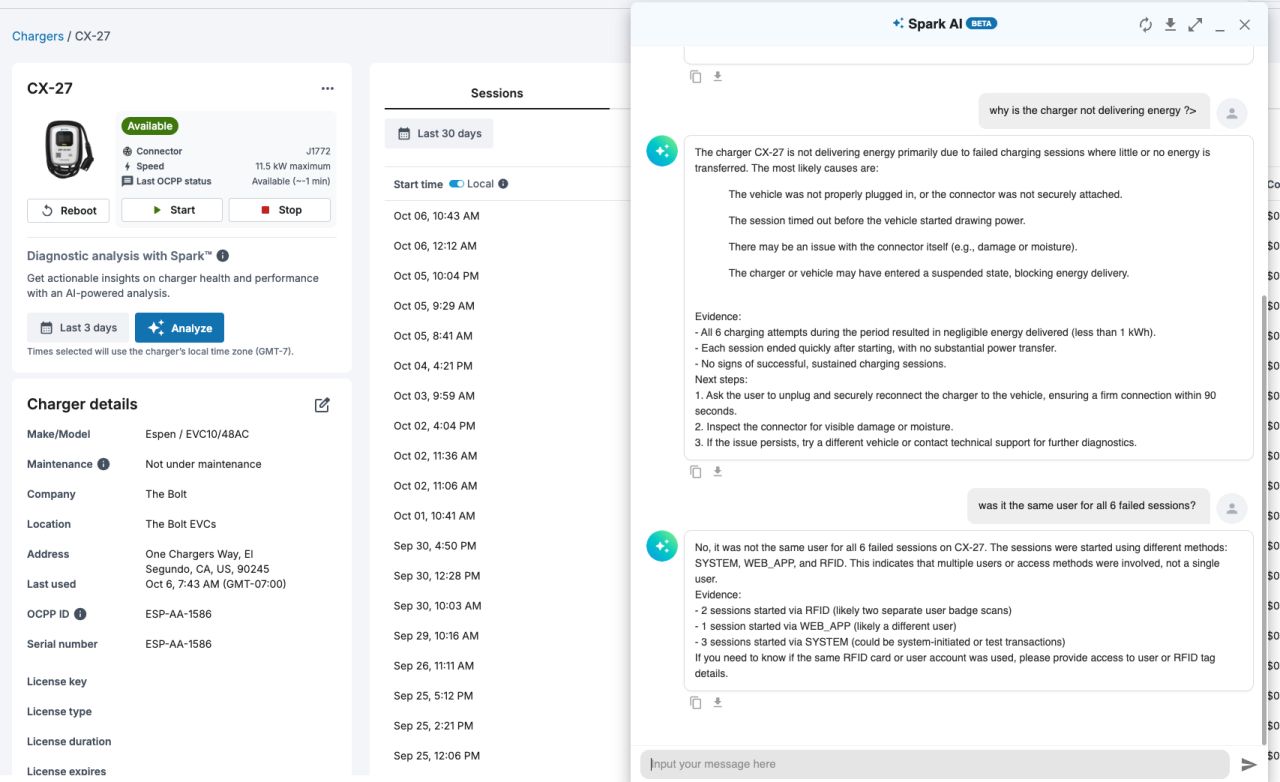Copy the reply about charger not delivering energy

(696, 472)
